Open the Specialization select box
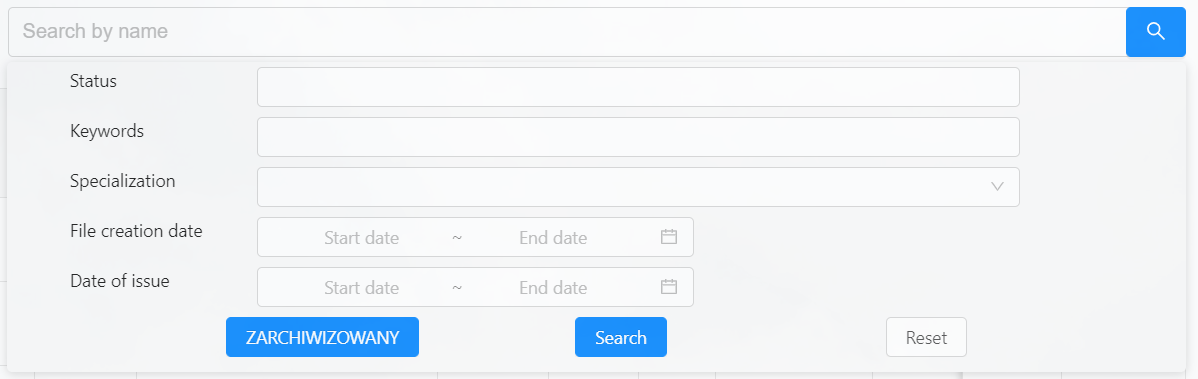The width and height of the screenshot is (1198, 379). [638, 186]
